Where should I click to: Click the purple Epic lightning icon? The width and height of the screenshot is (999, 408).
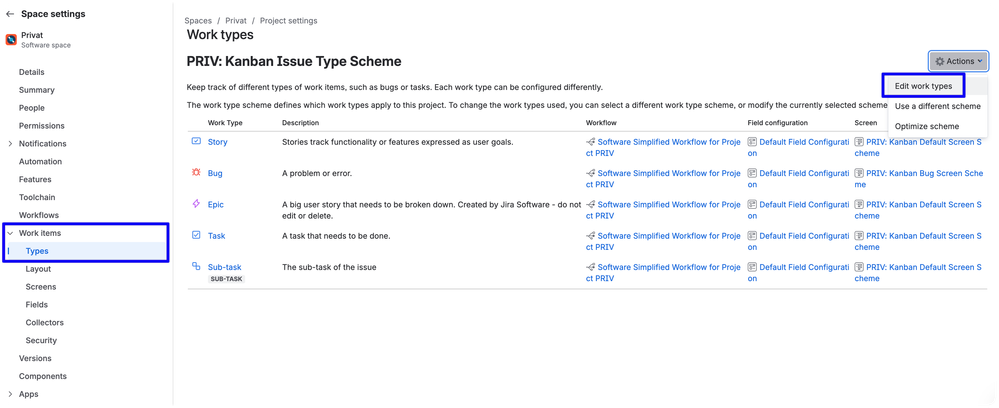(x=196, y=204)
